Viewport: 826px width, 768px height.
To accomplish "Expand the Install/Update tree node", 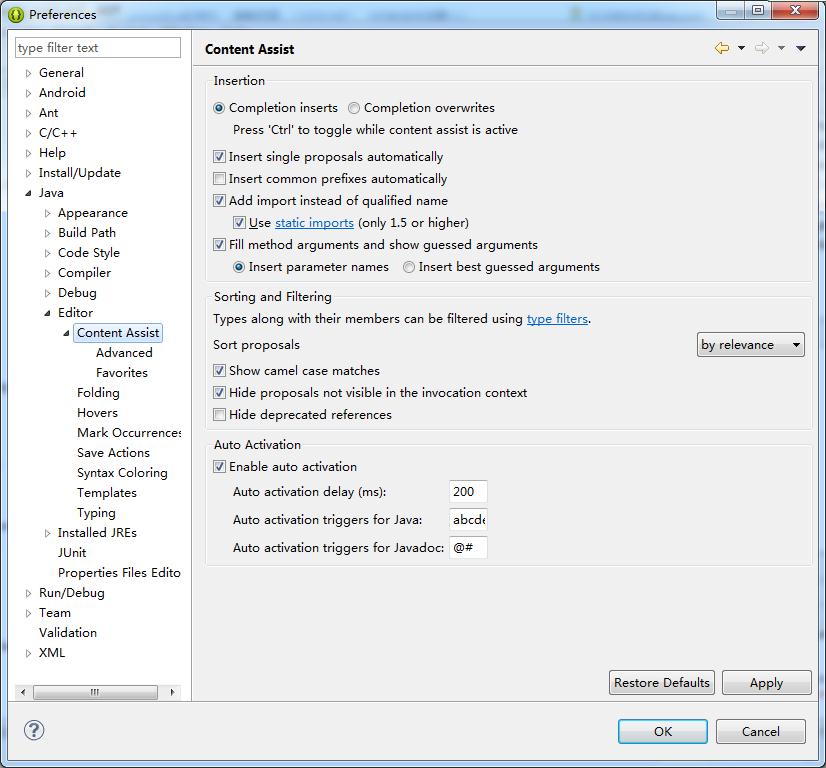I will 28,173.
